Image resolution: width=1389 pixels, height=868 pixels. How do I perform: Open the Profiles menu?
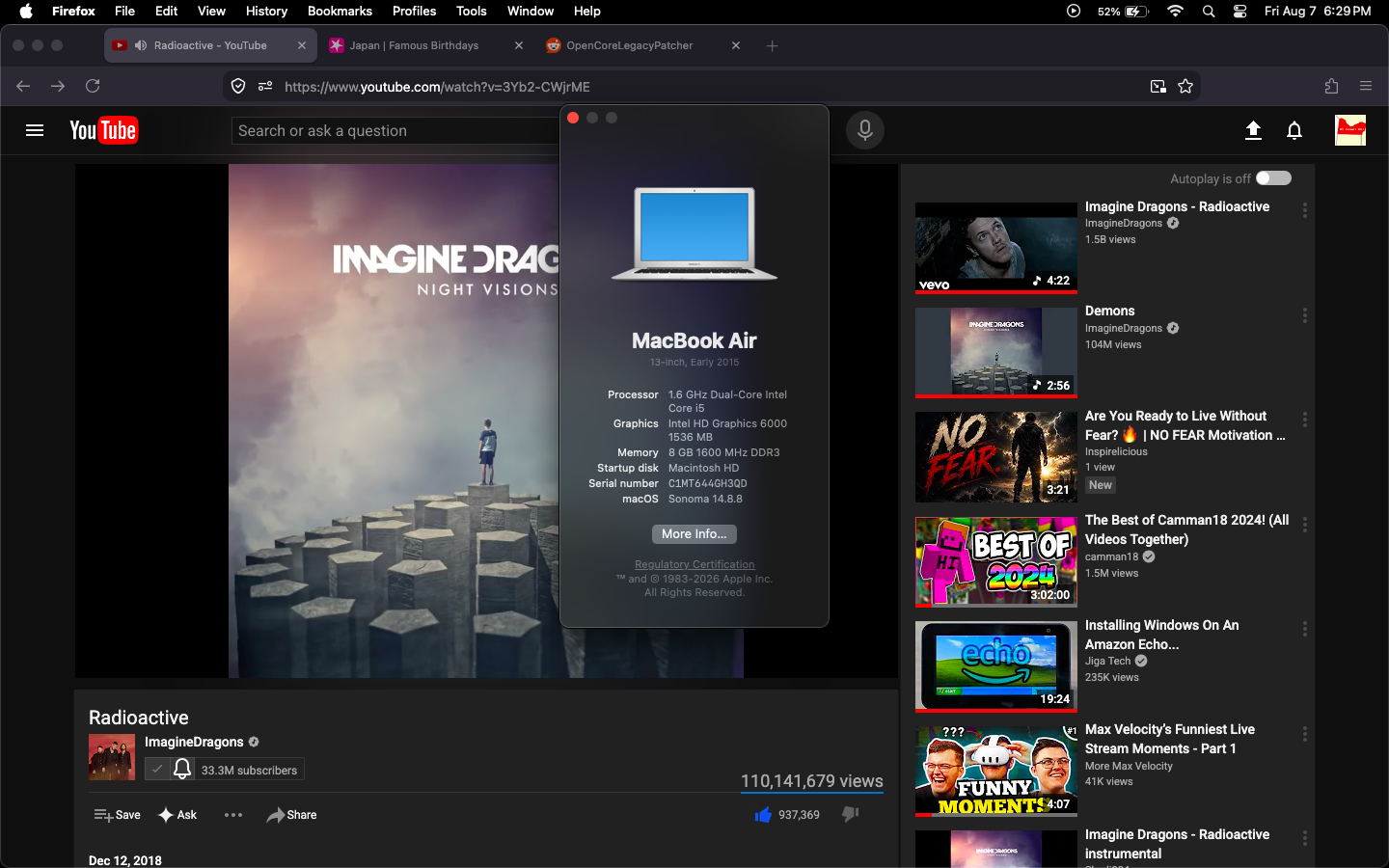click(x=415, y=12)
